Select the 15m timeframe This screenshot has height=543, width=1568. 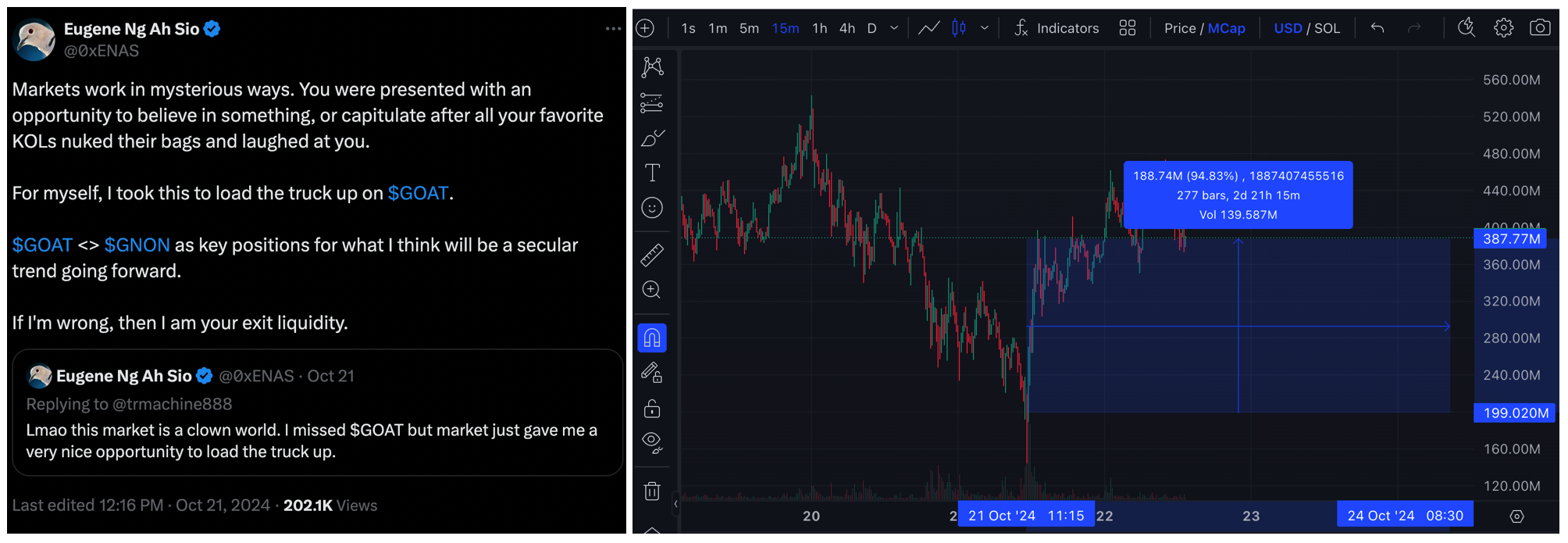[x=785, y=28]
